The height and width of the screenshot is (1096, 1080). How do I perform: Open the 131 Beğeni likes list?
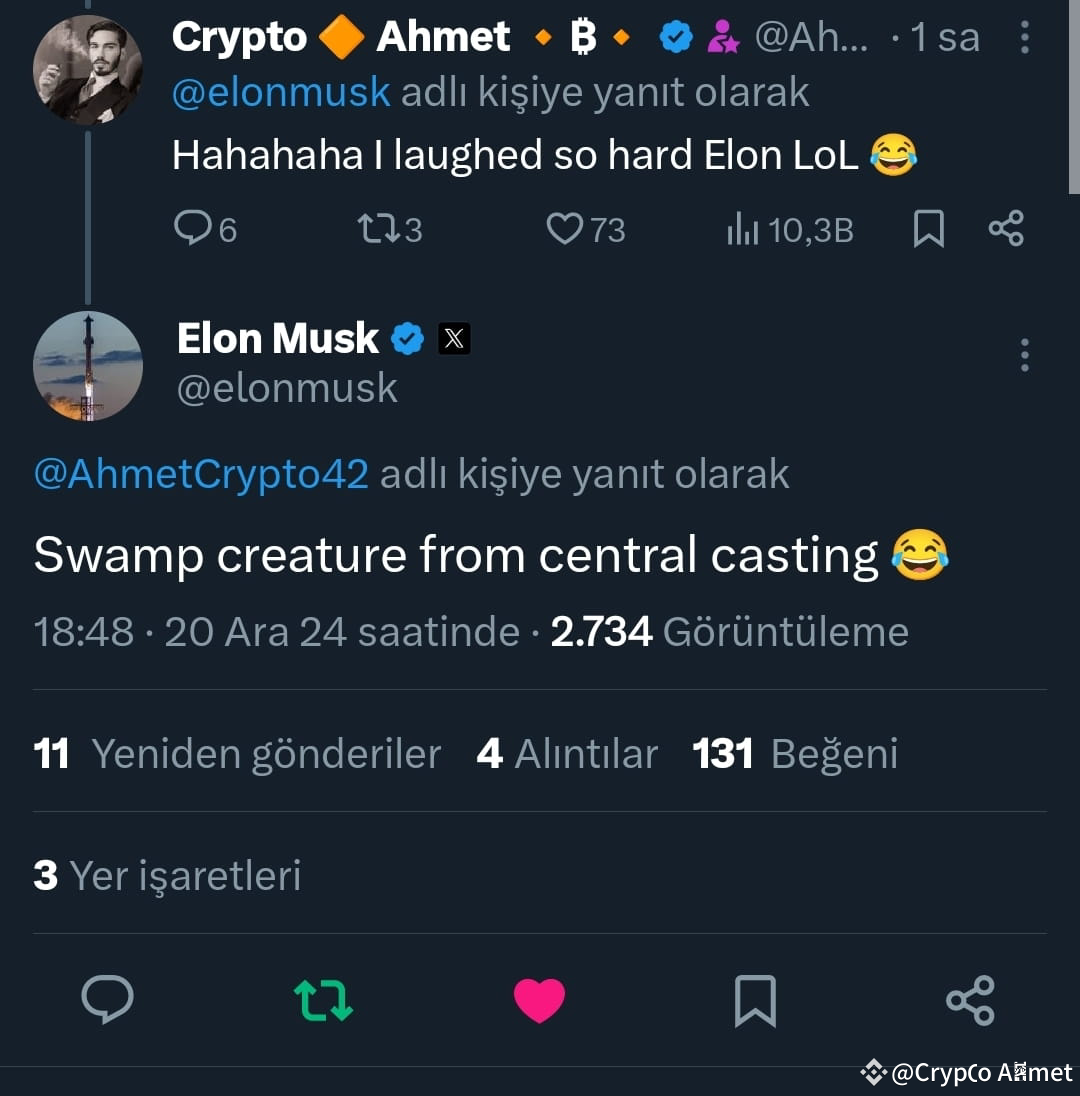tap(793, 754)
